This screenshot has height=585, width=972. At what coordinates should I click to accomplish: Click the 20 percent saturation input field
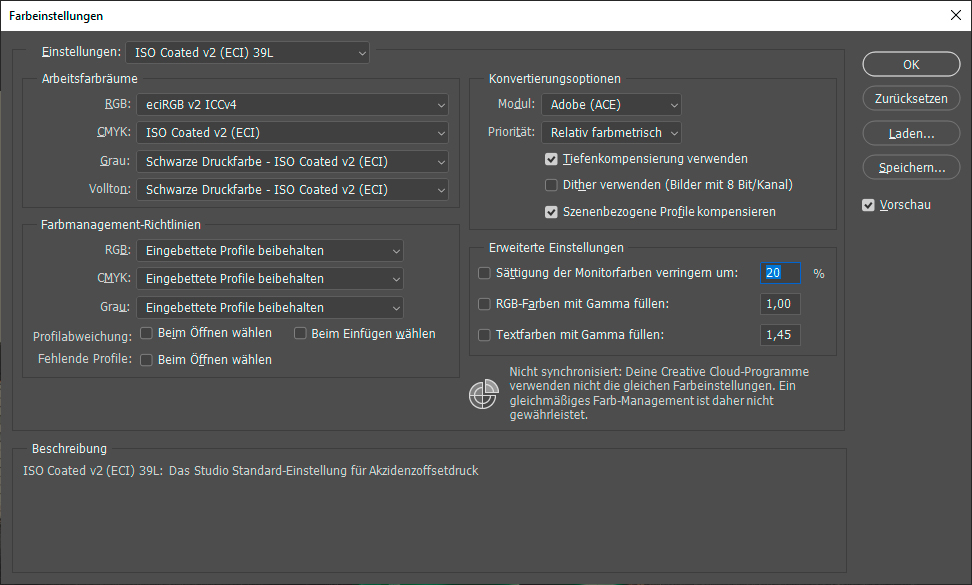[x=779, y=272]
